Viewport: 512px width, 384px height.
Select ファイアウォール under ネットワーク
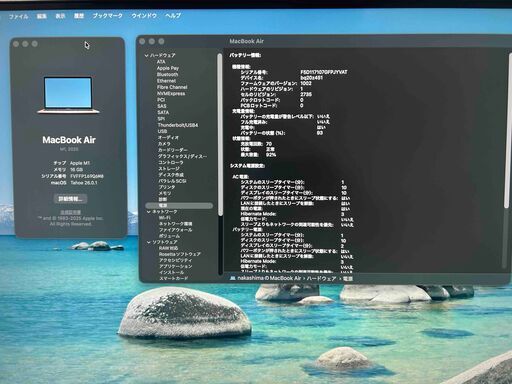click(x=175, y=230)
